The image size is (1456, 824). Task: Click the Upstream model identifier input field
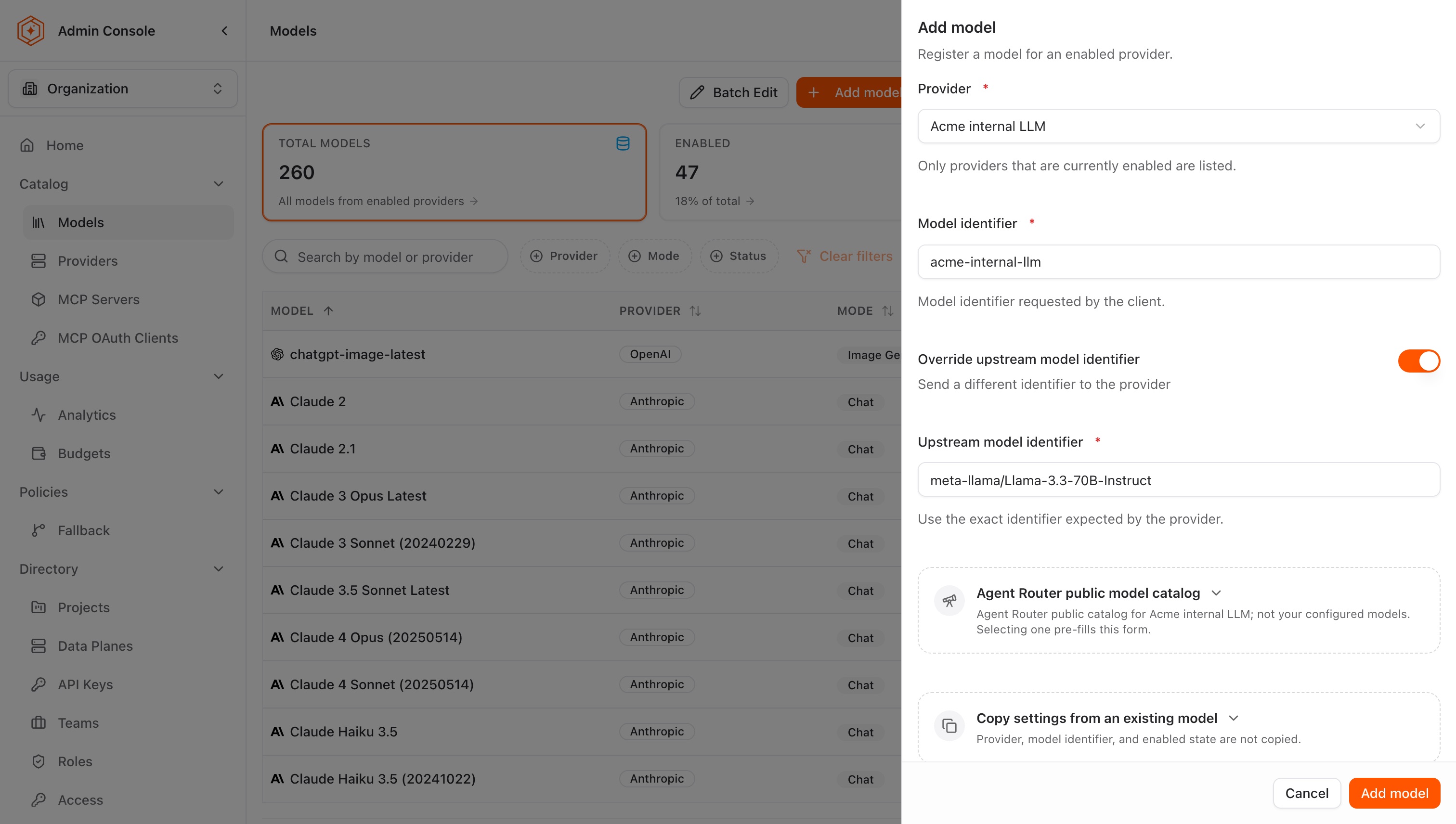tap(1179, 480)
